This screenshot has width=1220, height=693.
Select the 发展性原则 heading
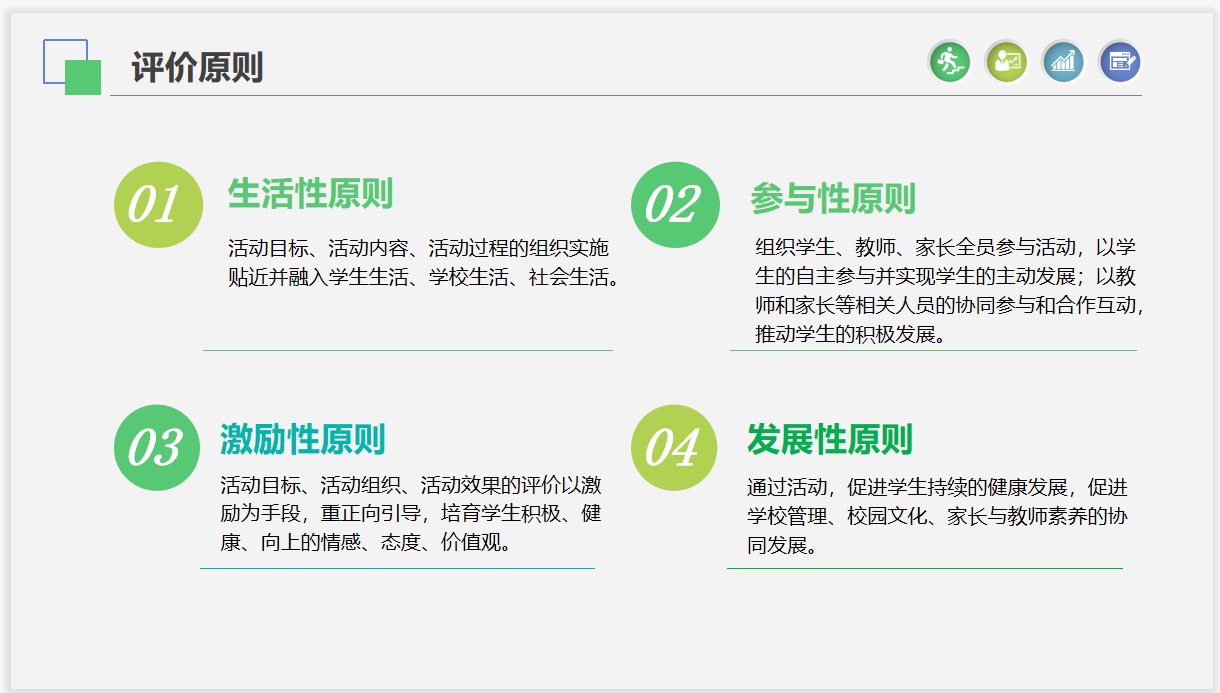829,439
